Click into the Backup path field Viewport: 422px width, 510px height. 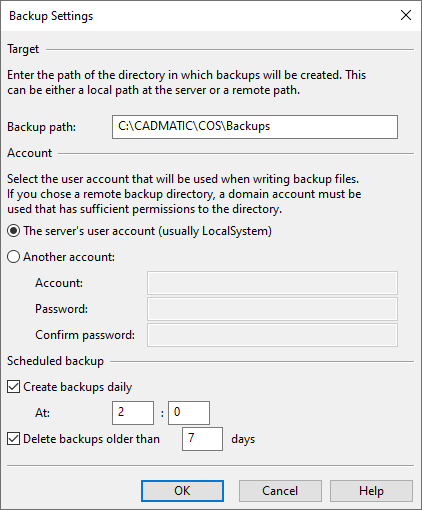(255, 127)
